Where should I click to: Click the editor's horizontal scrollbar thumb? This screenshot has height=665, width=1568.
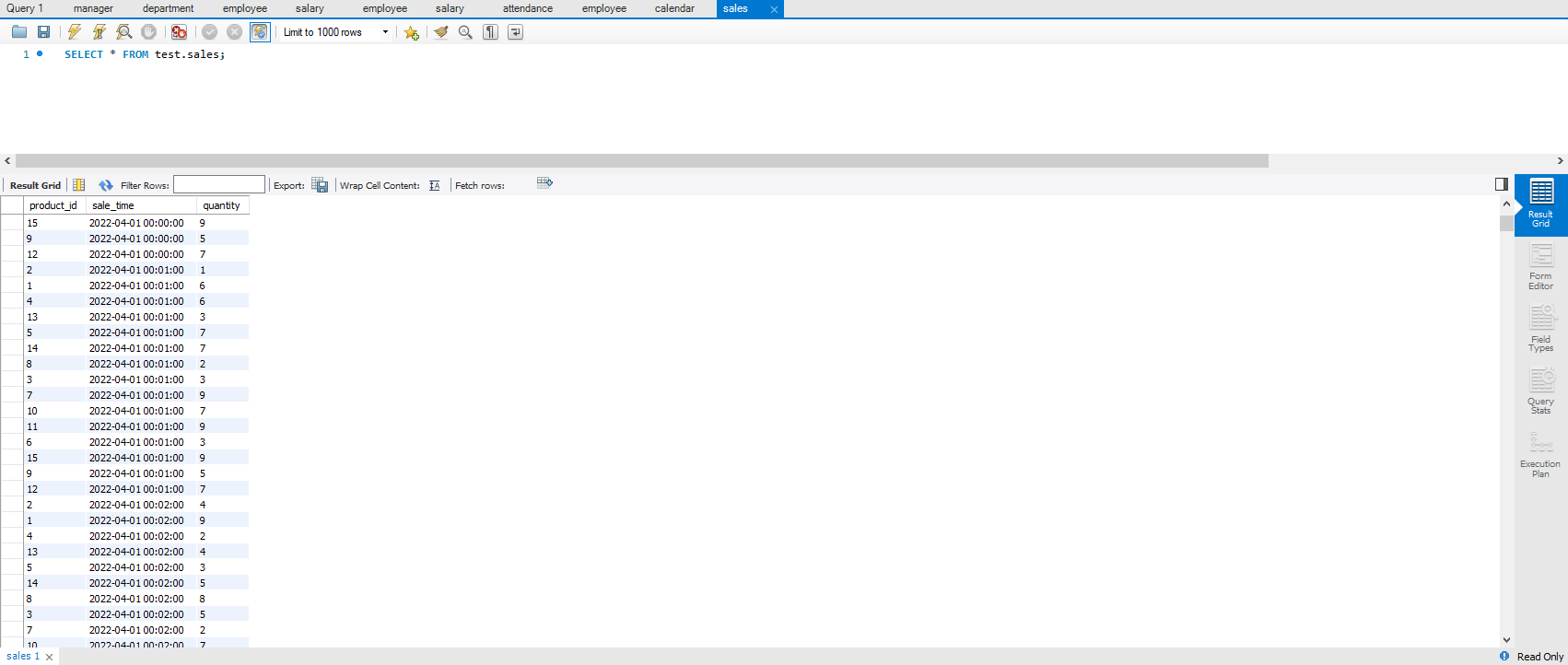coord(642,161)
